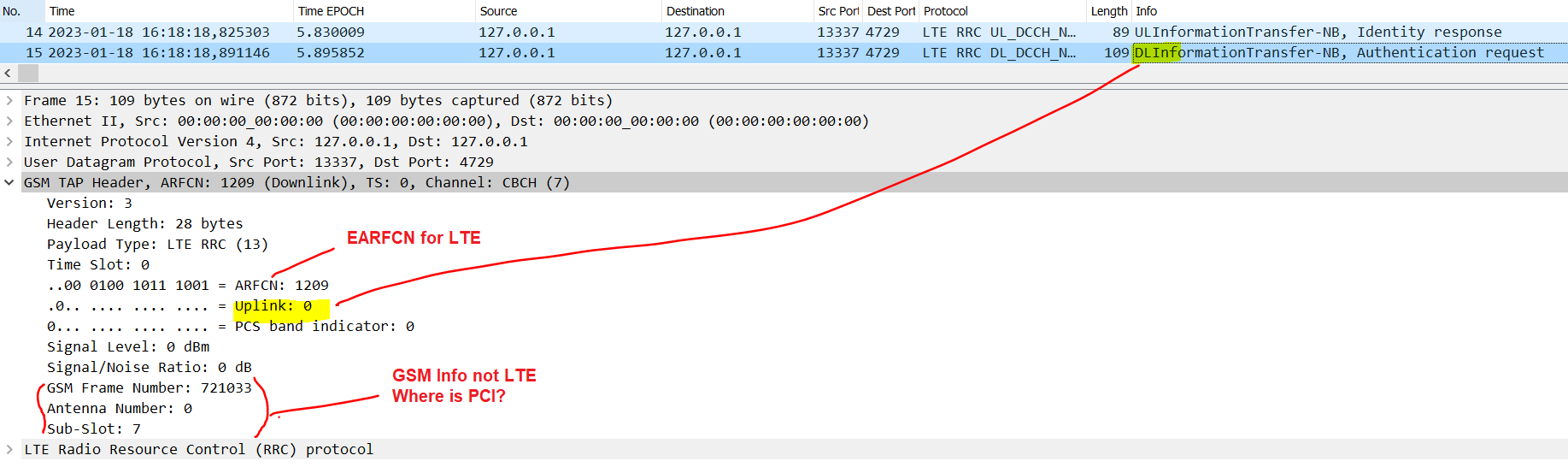Sort by the Length column header
Image resolution: width=1568 pixels, height=473 pixels.
pyautogui.click(x=1109, y=11)
